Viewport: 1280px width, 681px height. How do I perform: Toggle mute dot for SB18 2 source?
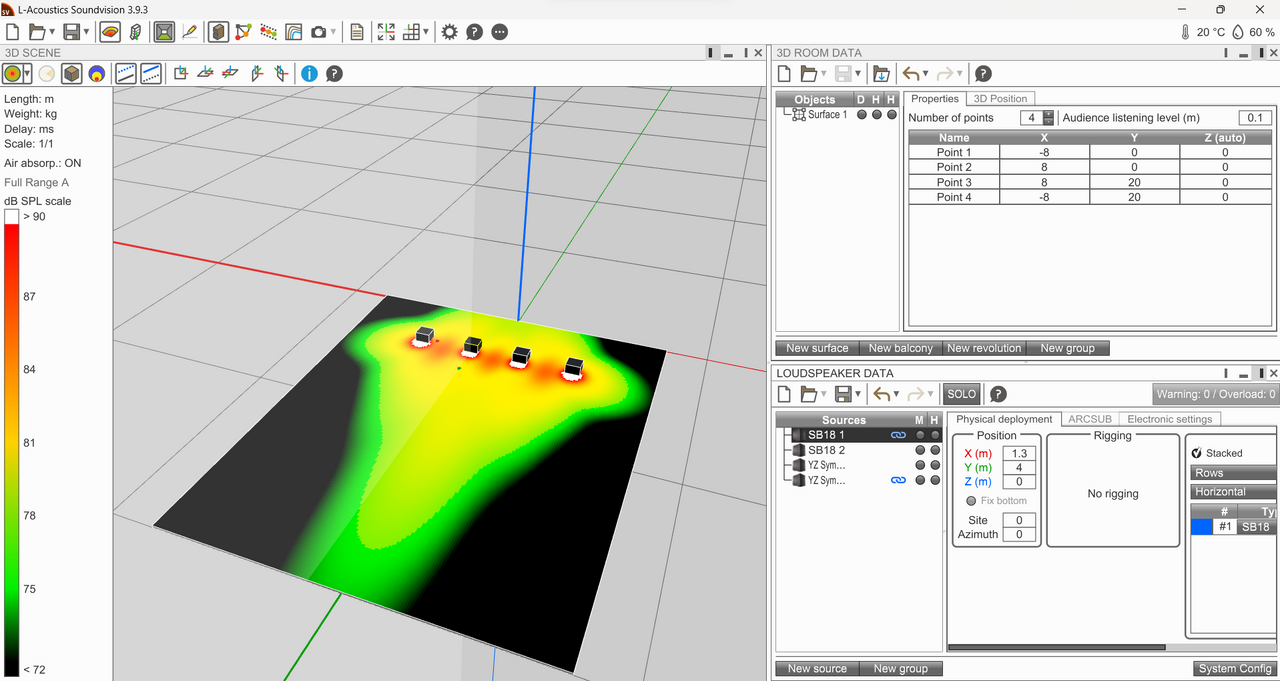[x=920, y=450]
